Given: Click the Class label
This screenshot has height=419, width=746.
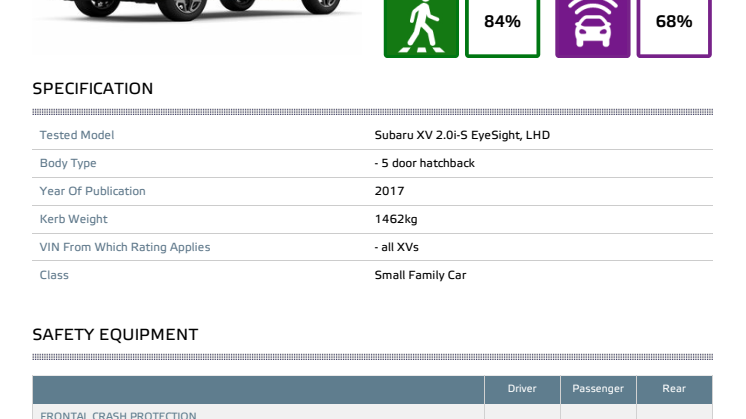Looking at the screenshot, I should click(54, 275).
